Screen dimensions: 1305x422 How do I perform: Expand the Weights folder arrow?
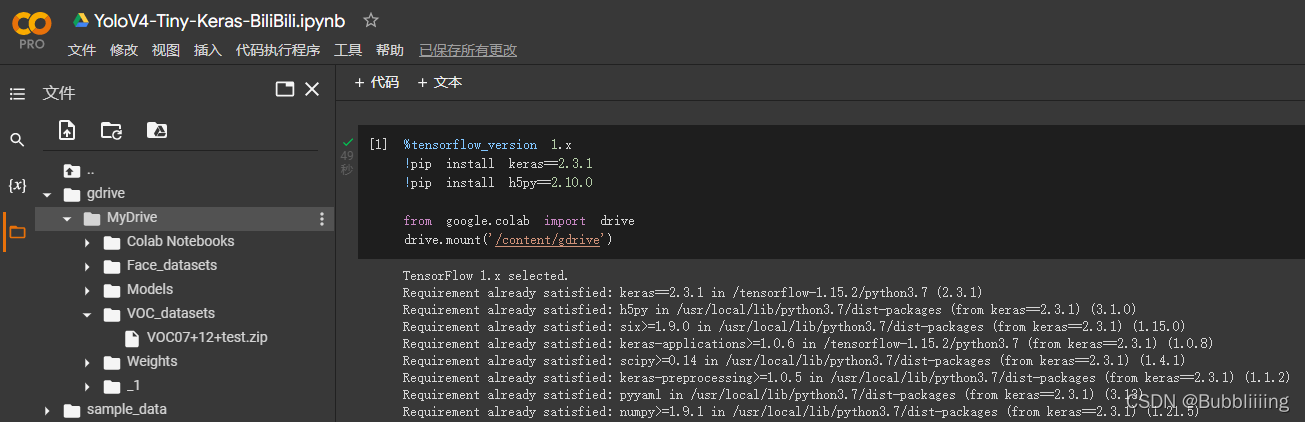pyautogui.click(x=87, y=362)
